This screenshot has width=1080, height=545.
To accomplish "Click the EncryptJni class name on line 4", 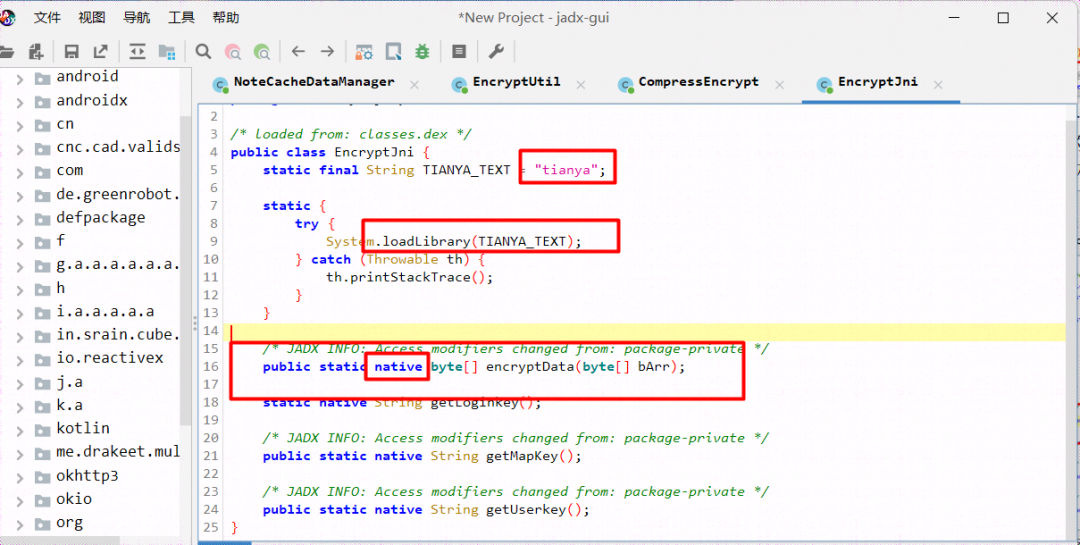I will 375,152.
